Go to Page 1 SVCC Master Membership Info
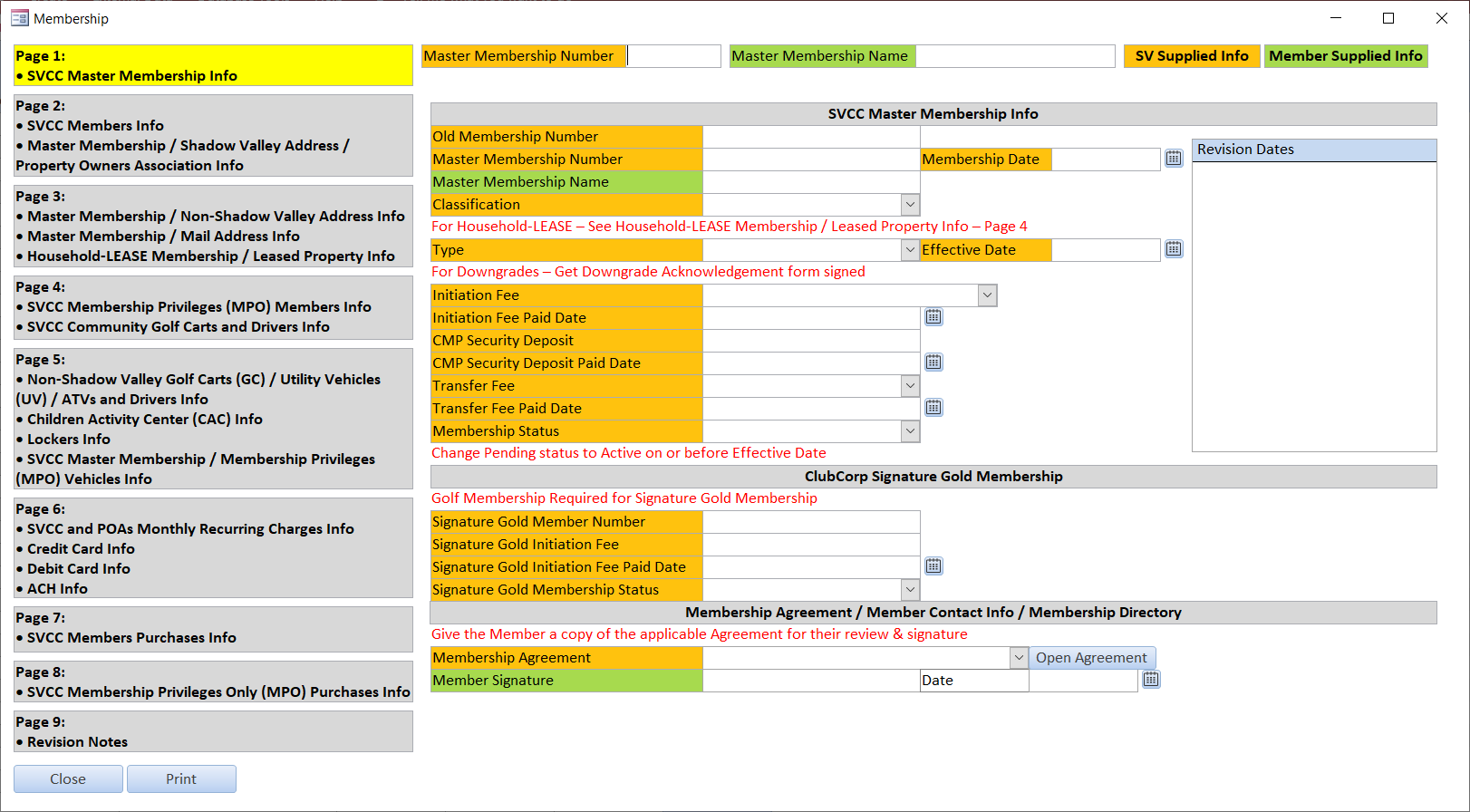The width and height of the screenshot is (1470, 812). pyautogui.click(x=213, y=65)
